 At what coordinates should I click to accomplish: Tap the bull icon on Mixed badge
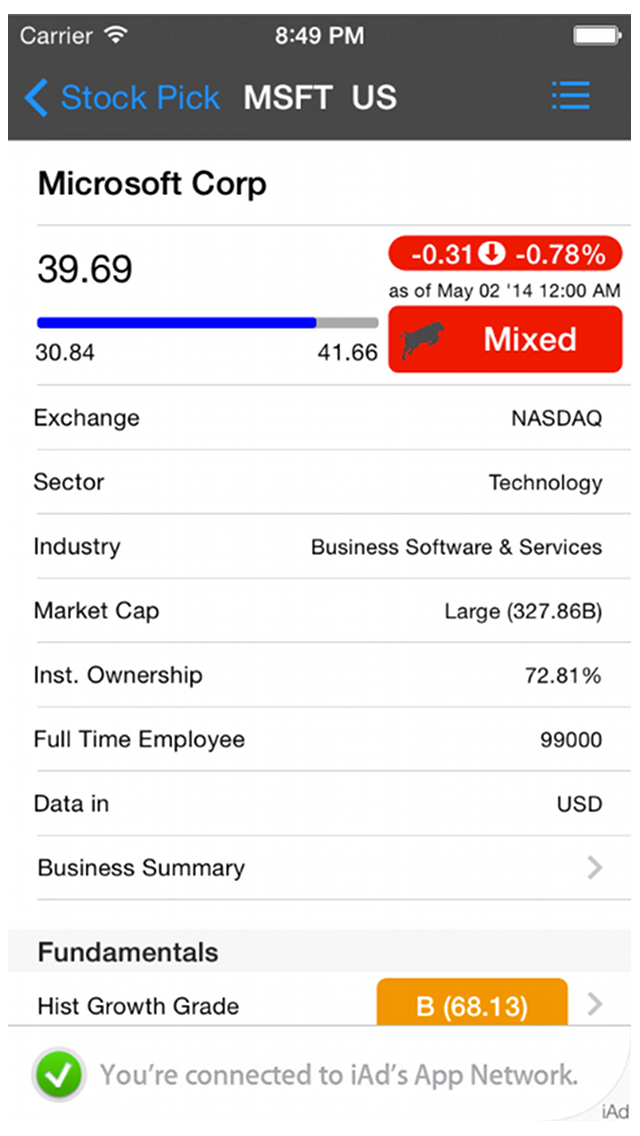pos(423,340)
